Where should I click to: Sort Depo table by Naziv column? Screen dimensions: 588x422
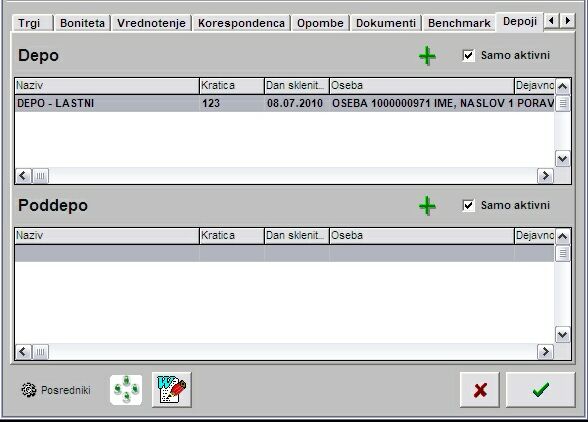[x=107, y=86]
